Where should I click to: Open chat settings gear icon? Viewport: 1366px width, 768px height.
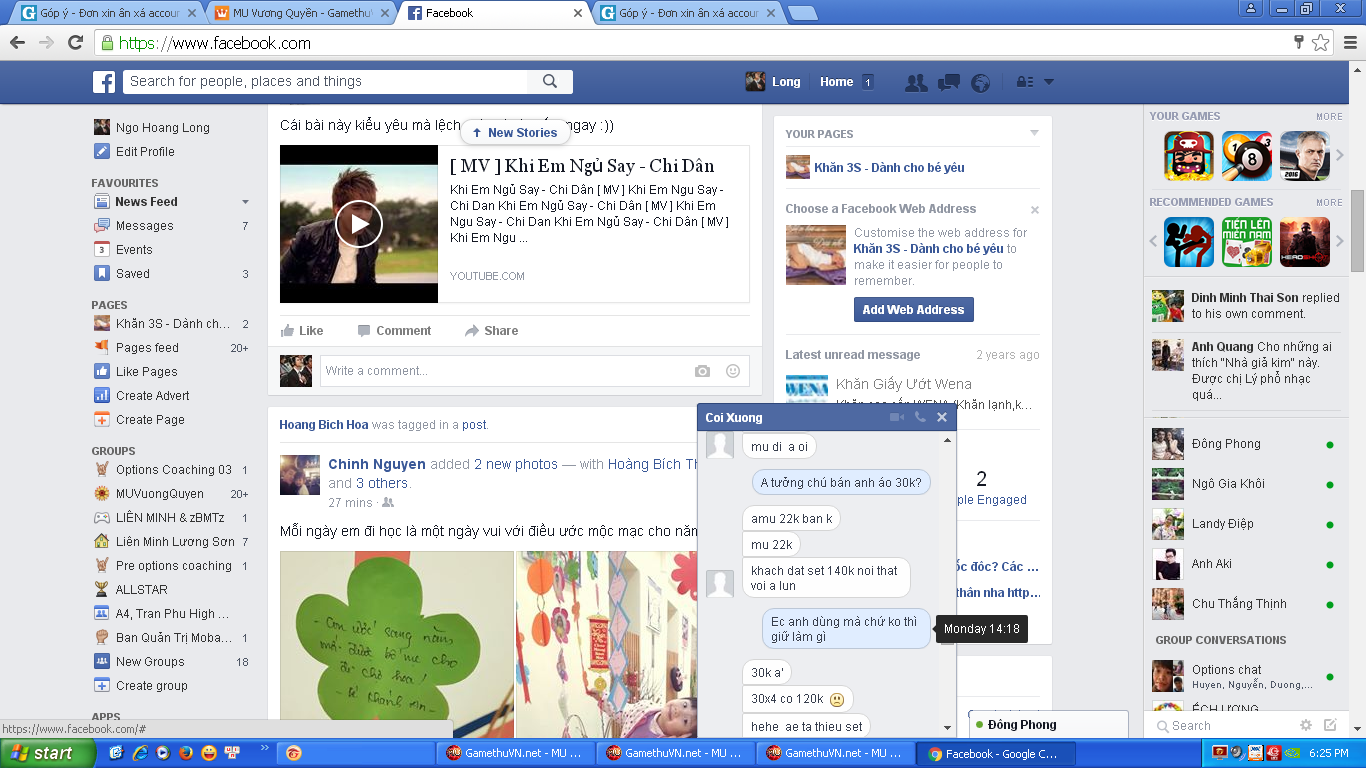pyautogui.click(x=1306, y=726)
